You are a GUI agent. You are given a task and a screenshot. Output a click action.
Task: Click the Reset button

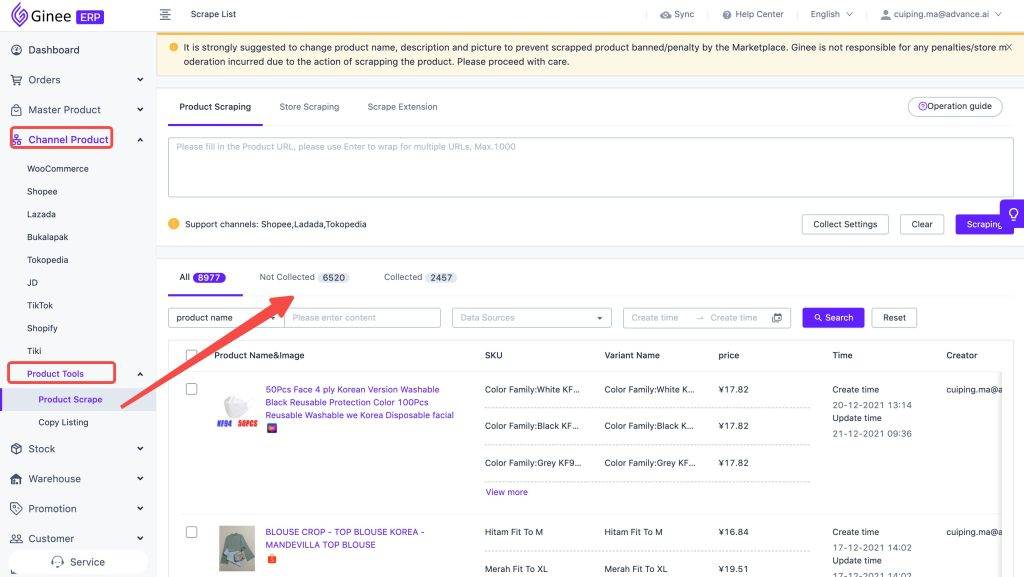894,318
